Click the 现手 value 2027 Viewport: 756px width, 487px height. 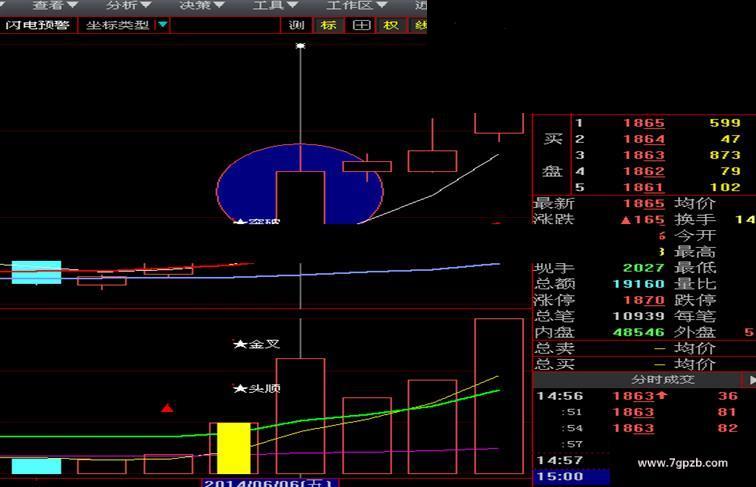pyautogui.click(x=644, y=268)
